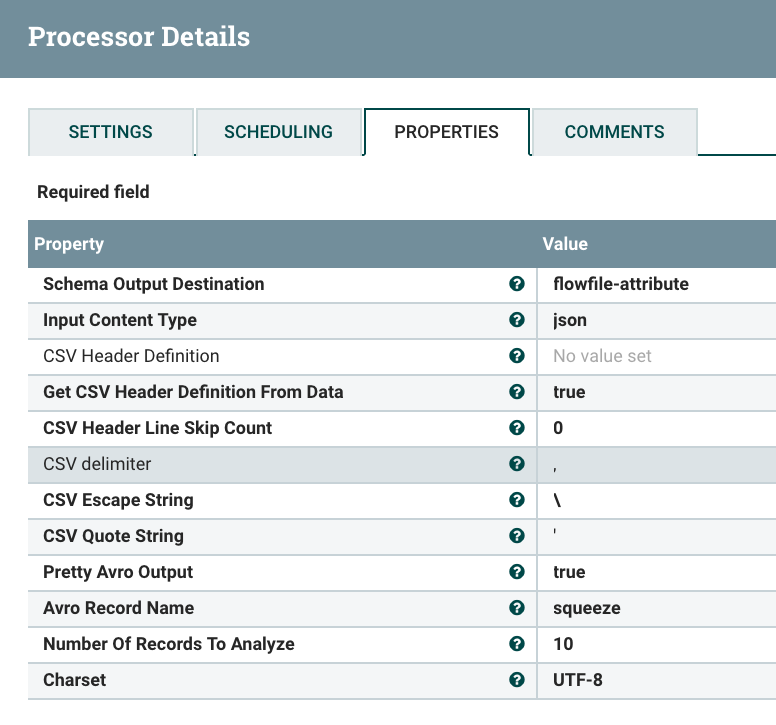The image size is (776, 725).
Task: Click help icon next to Charset
Action: pyautogui.click(x=517, y=680)
